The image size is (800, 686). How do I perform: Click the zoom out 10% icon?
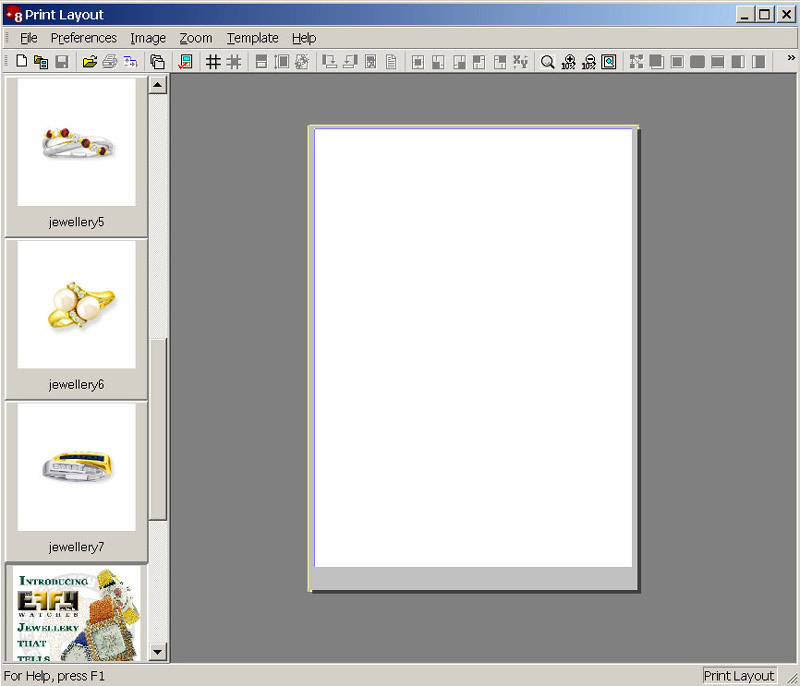click(x=589, y=62)
